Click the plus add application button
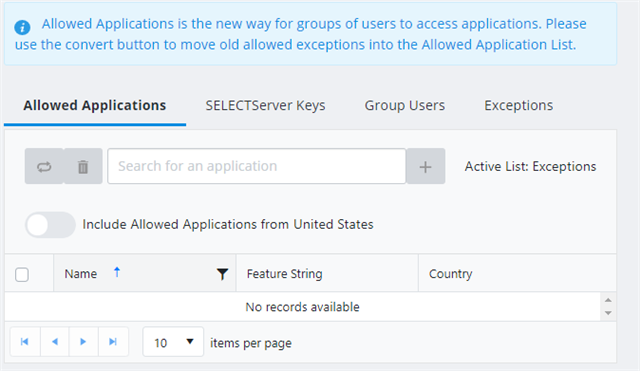This screenshot has height=371, width=640. click(x=425, y=167)
